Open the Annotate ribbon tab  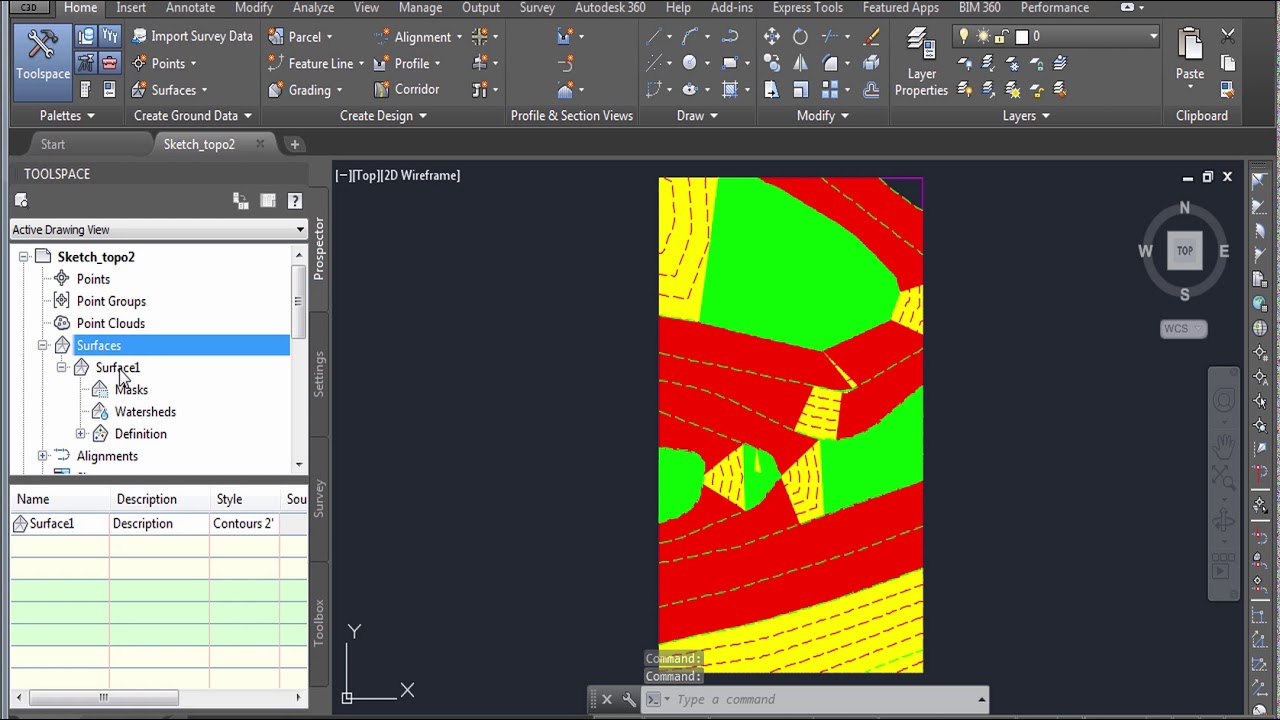[190, 8]
